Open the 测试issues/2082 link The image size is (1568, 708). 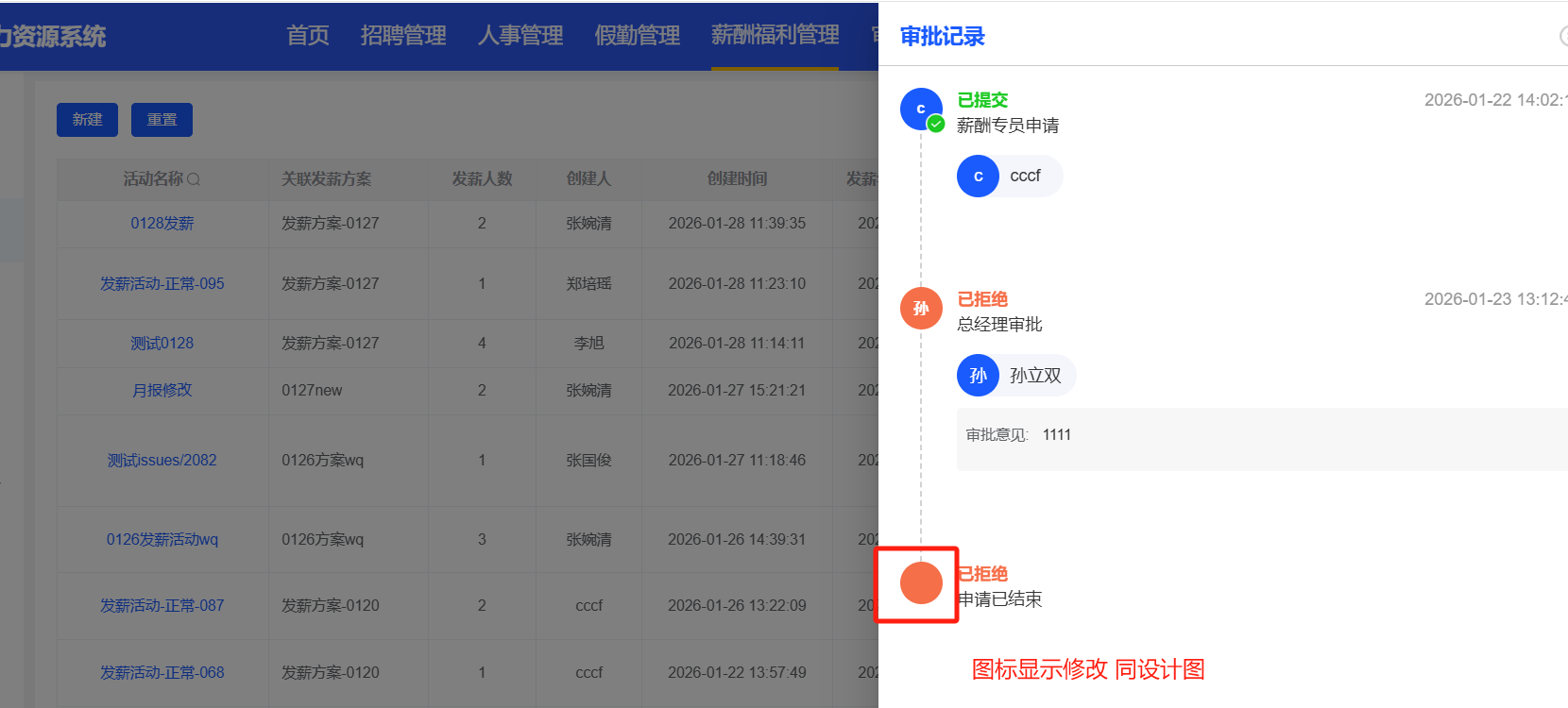click(162, 461)
